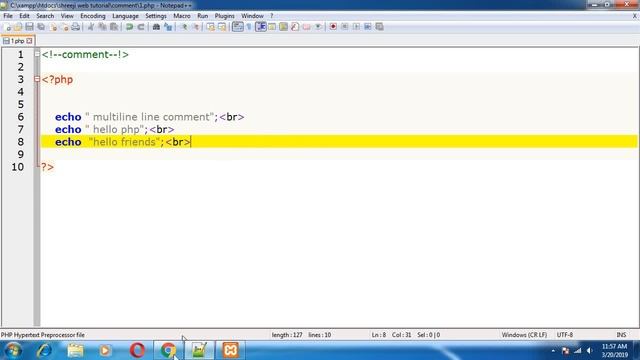
Task: Click the Stop recording macro icon
Action: pos(344,27)
